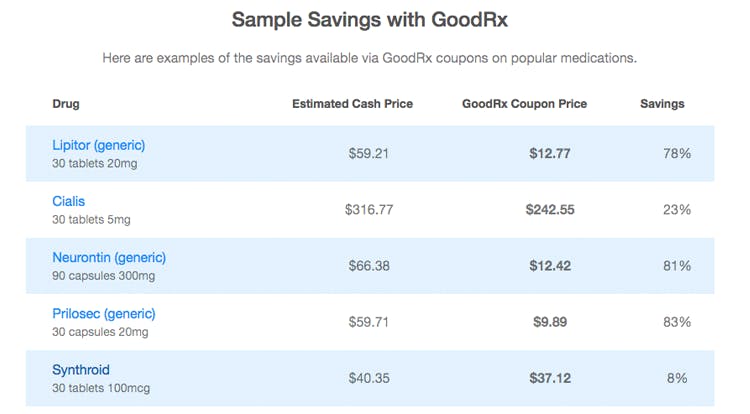This screenshot has height=414, width=750.
Task: Select the $9.89 Prilosec coupon price
Action: point(550,322)
